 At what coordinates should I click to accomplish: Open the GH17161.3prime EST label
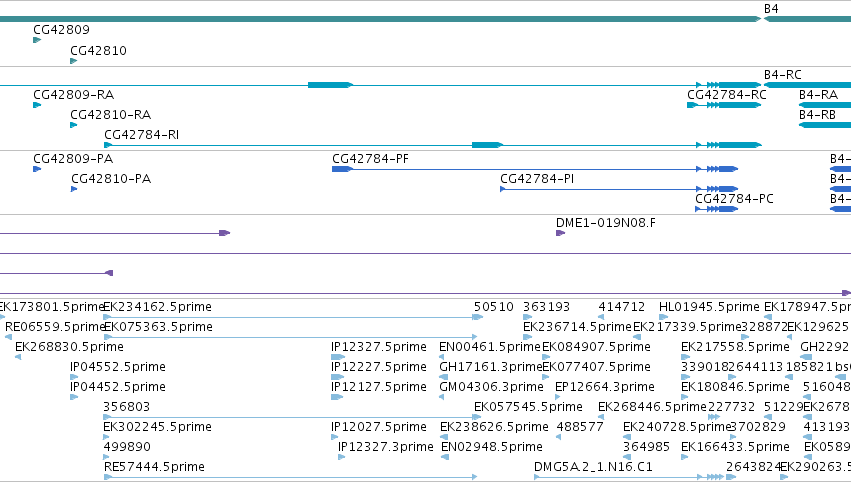(491, 367)
